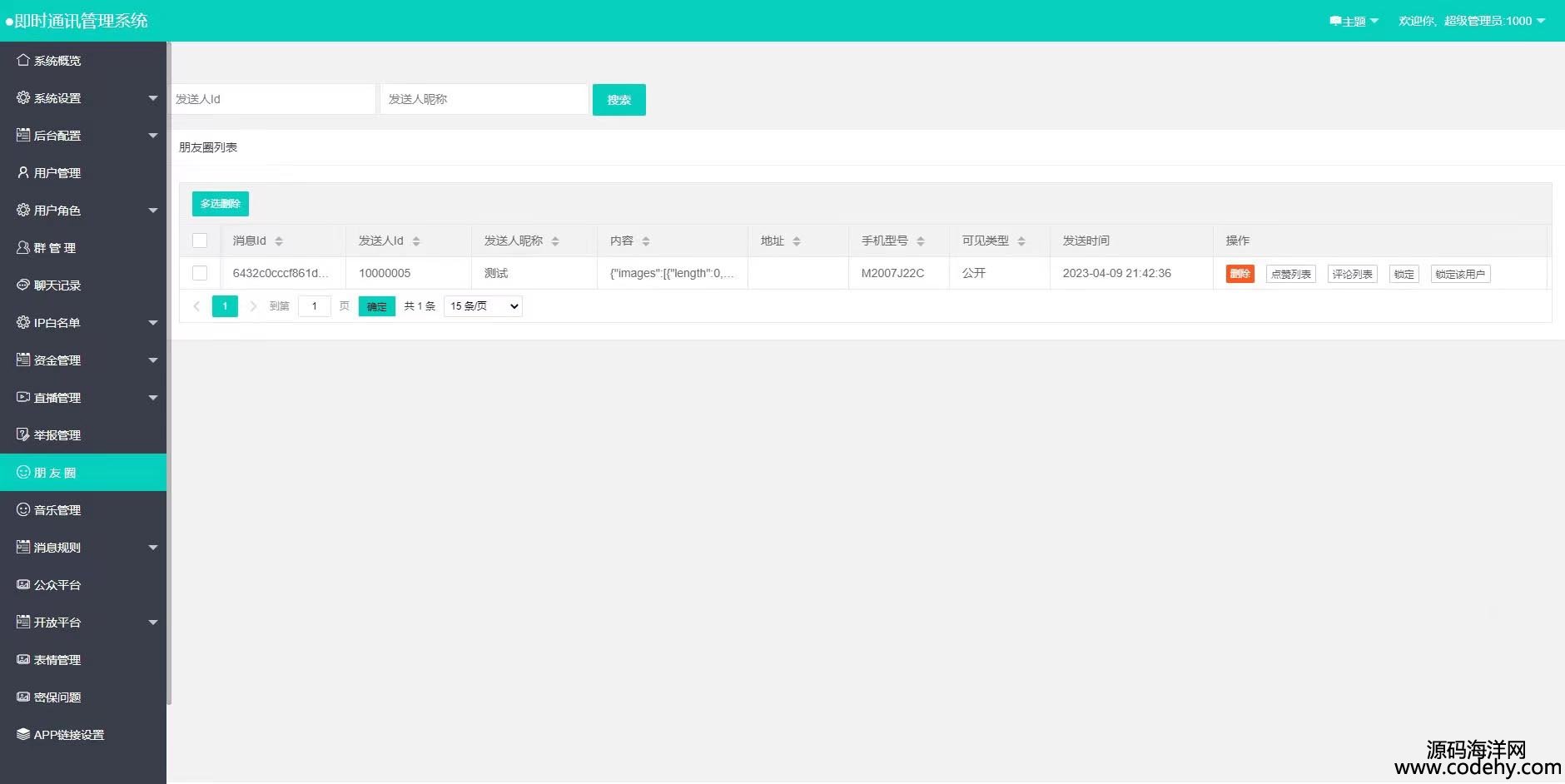Sort table by 可见类型 column arrows
Image resolution: width=1565 pixels, height=784 pixels.
tap(1021, 241)
